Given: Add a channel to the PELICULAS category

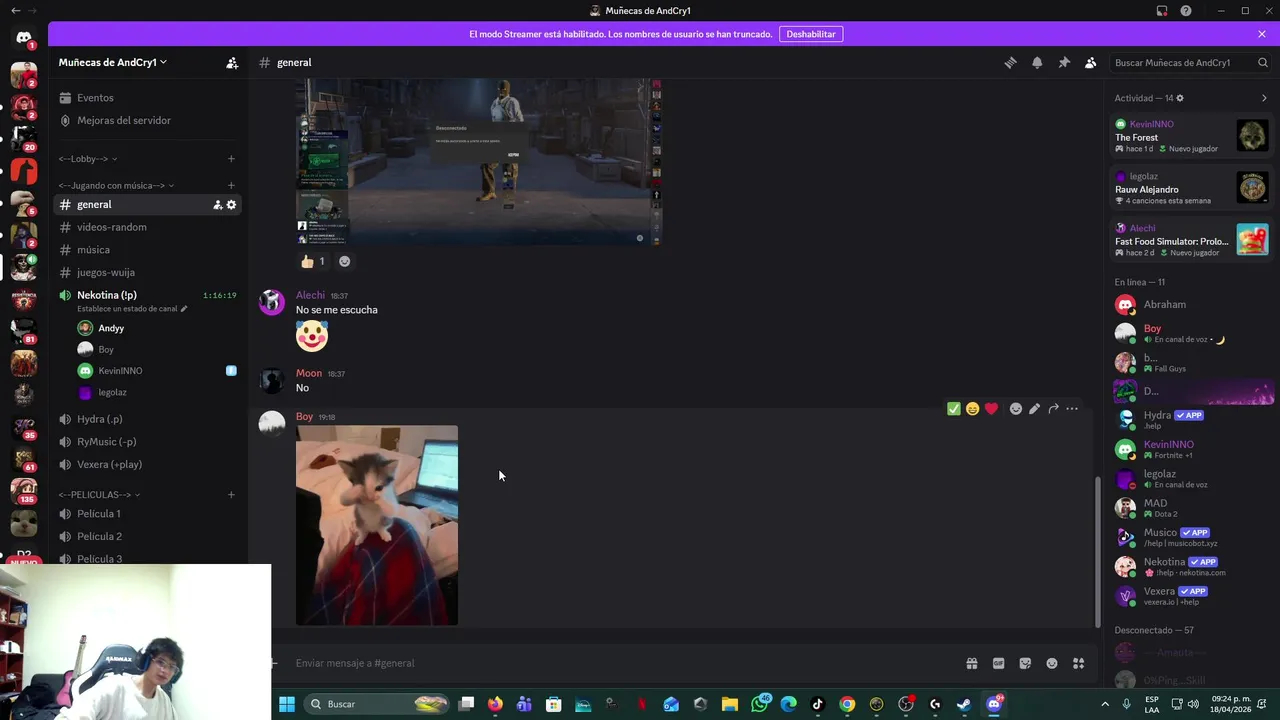Looking at the screenshot, I should [231, 495].
